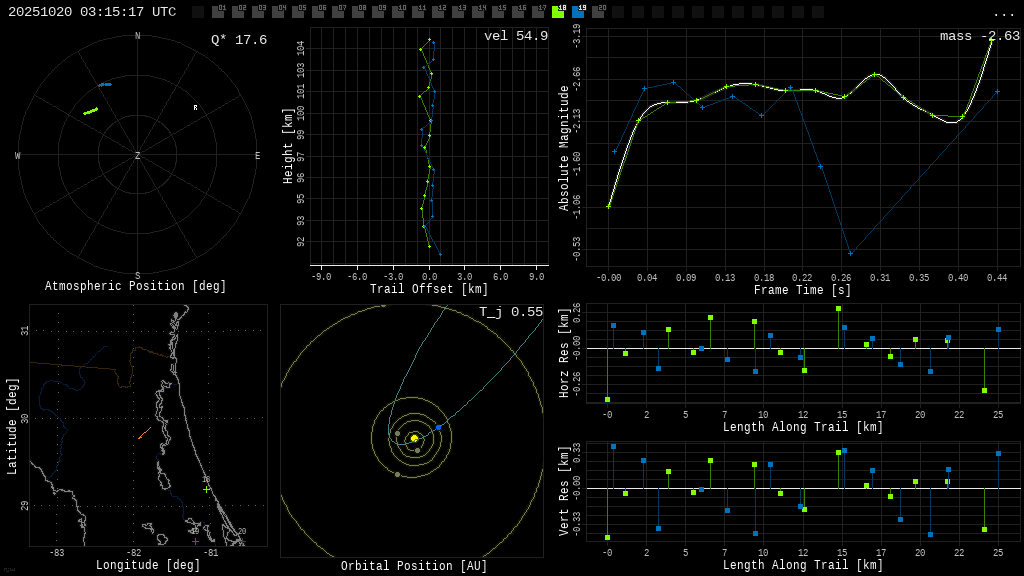Click the orange meteor ground track on map
The image size is (1024, 576).
pos(144,433)
